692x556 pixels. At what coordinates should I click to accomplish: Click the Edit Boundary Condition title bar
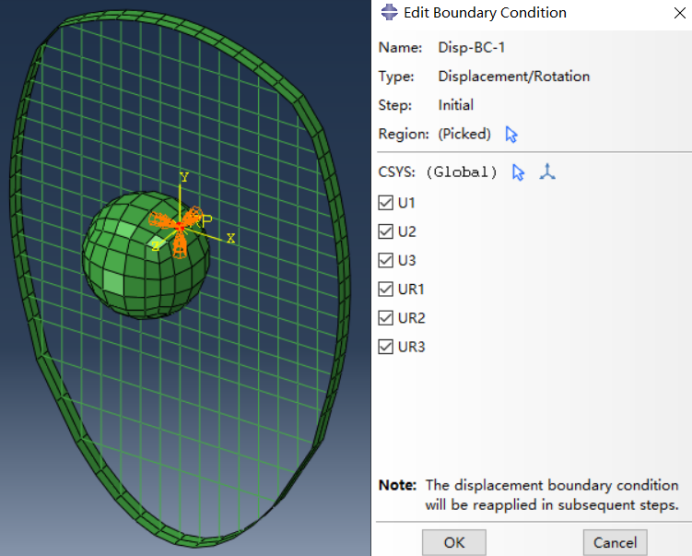520,13
